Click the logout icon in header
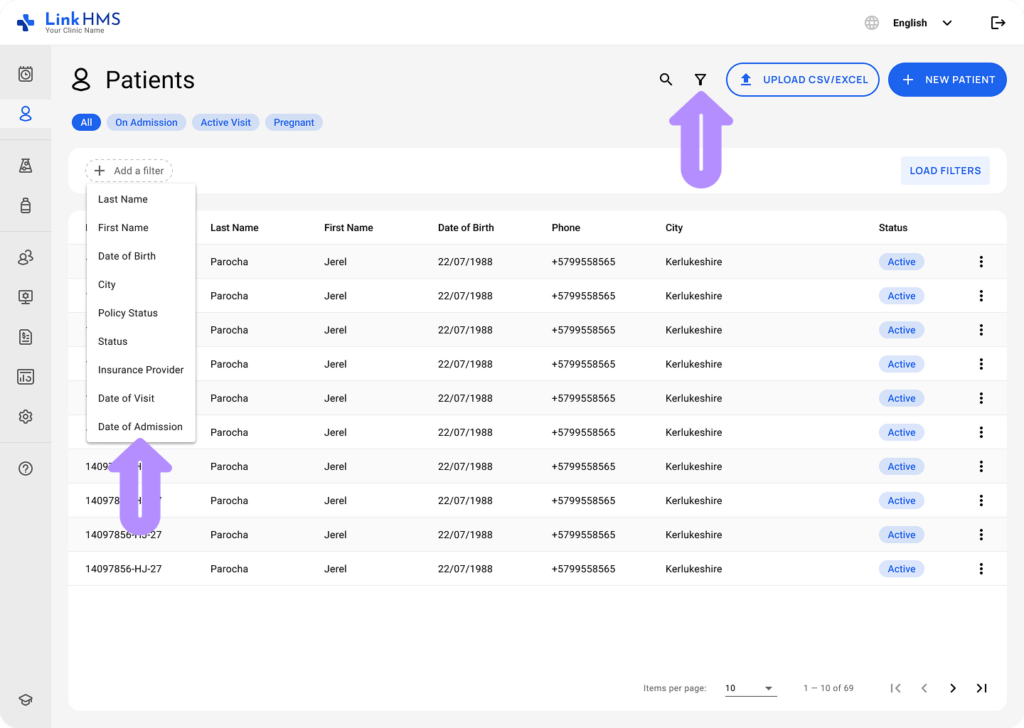The image size is (1024, 728). pos(998,23)
